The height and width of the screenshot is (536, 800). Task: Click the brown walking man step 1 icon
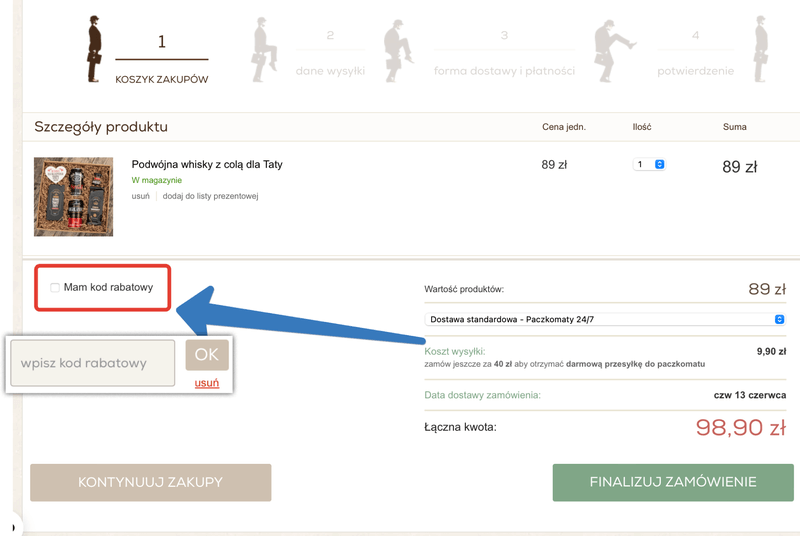[x=95, y=50]
